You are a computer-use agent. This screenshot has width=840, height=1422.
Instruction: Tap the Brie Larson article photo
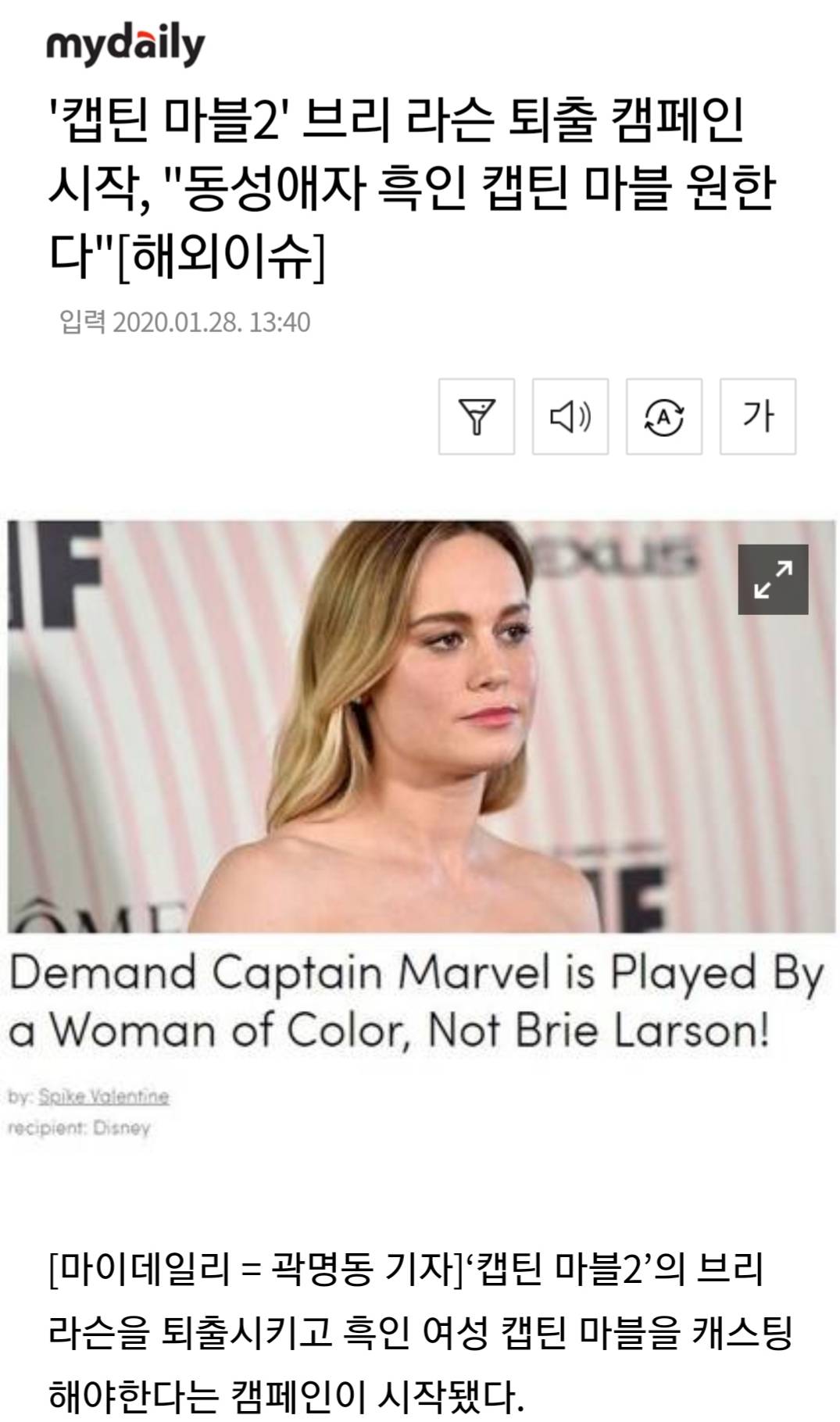422,727
